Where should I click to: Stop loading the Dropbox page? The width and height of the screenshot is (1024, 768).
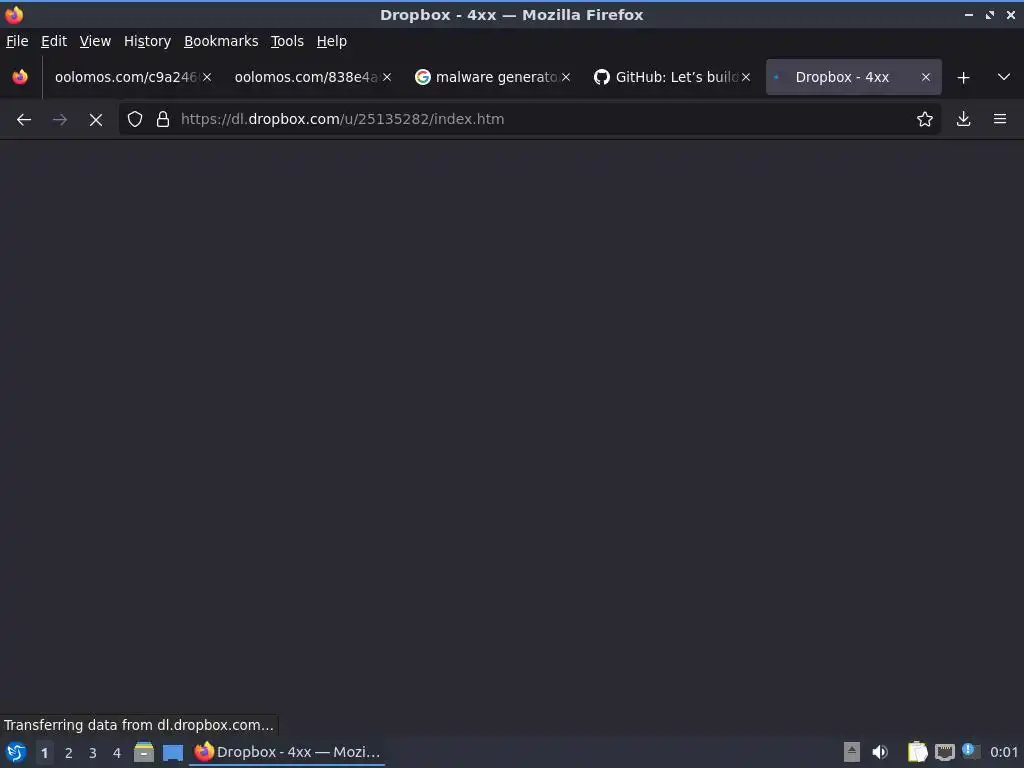pyautogui.click(x=96, y=120)
